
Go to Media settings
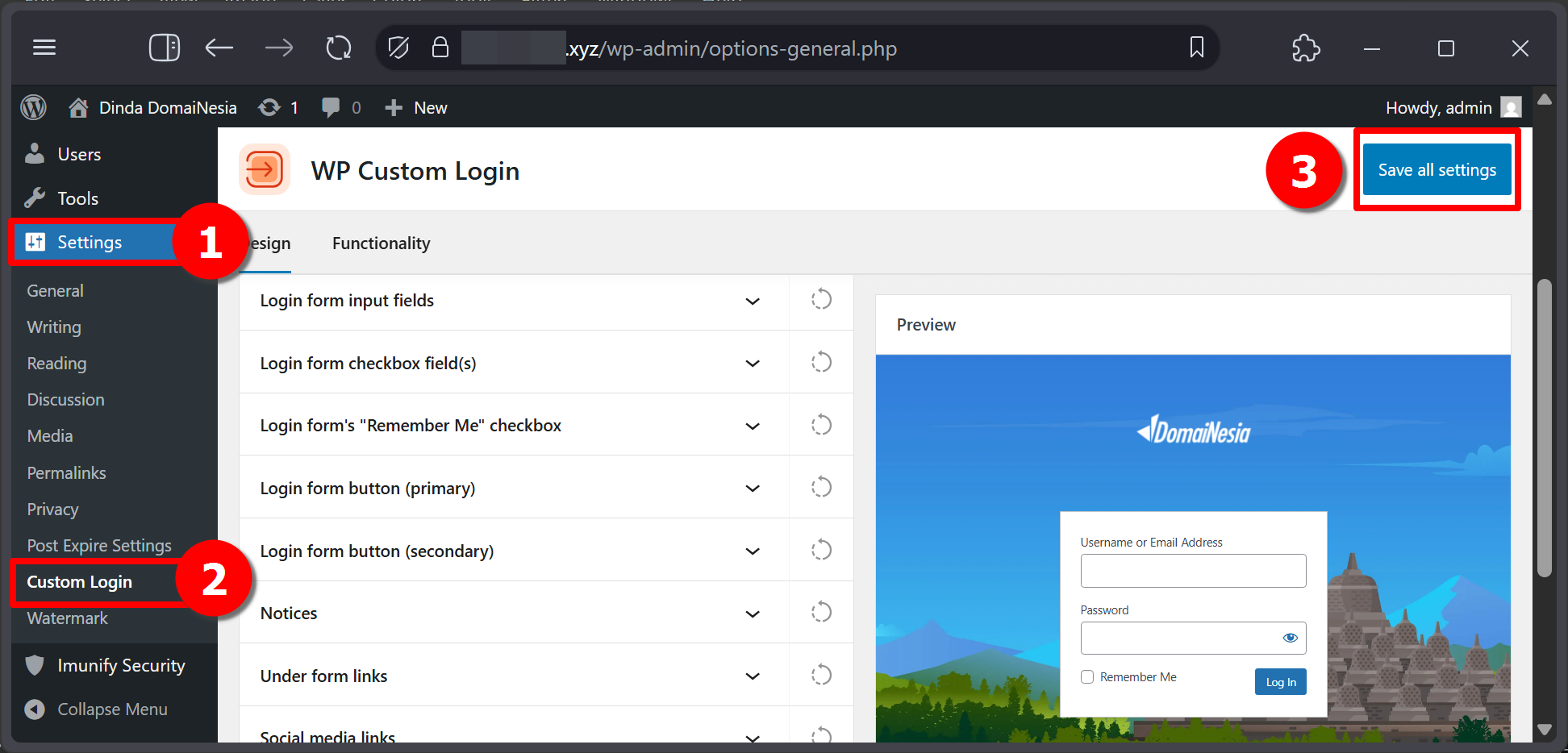coord(50,436)
